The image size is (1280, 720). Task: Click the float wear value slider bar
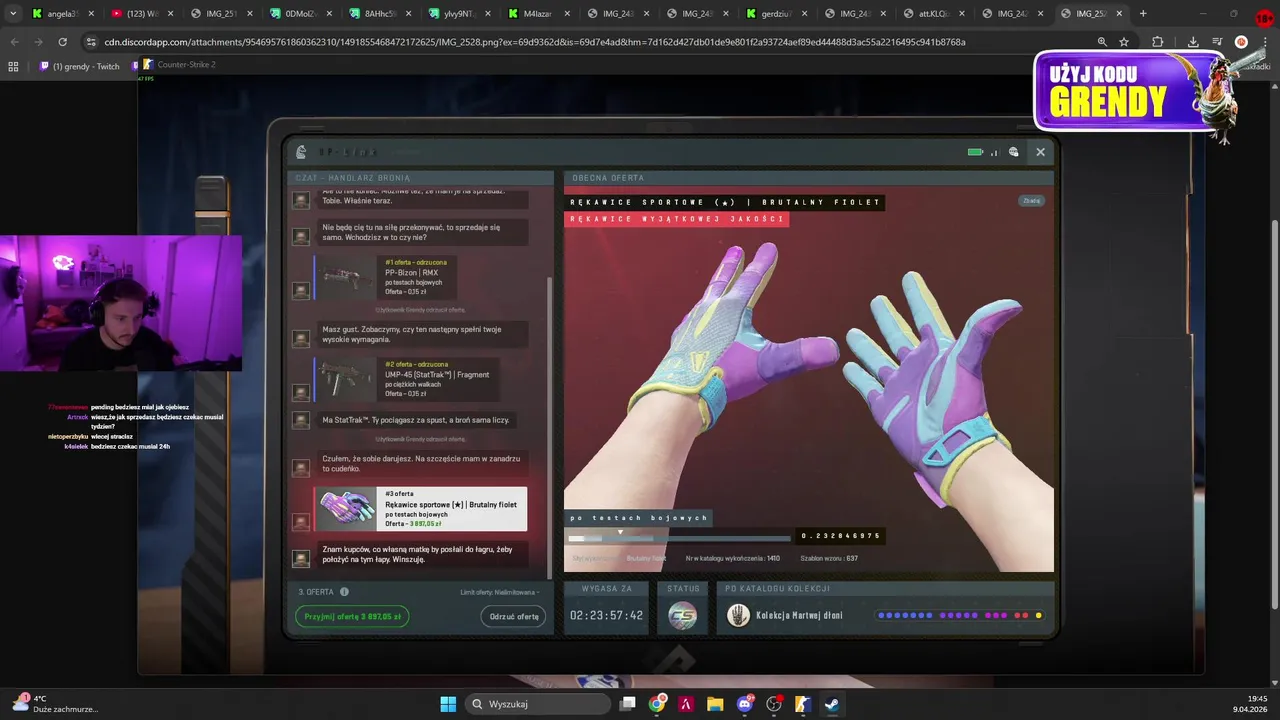(680, 537)
